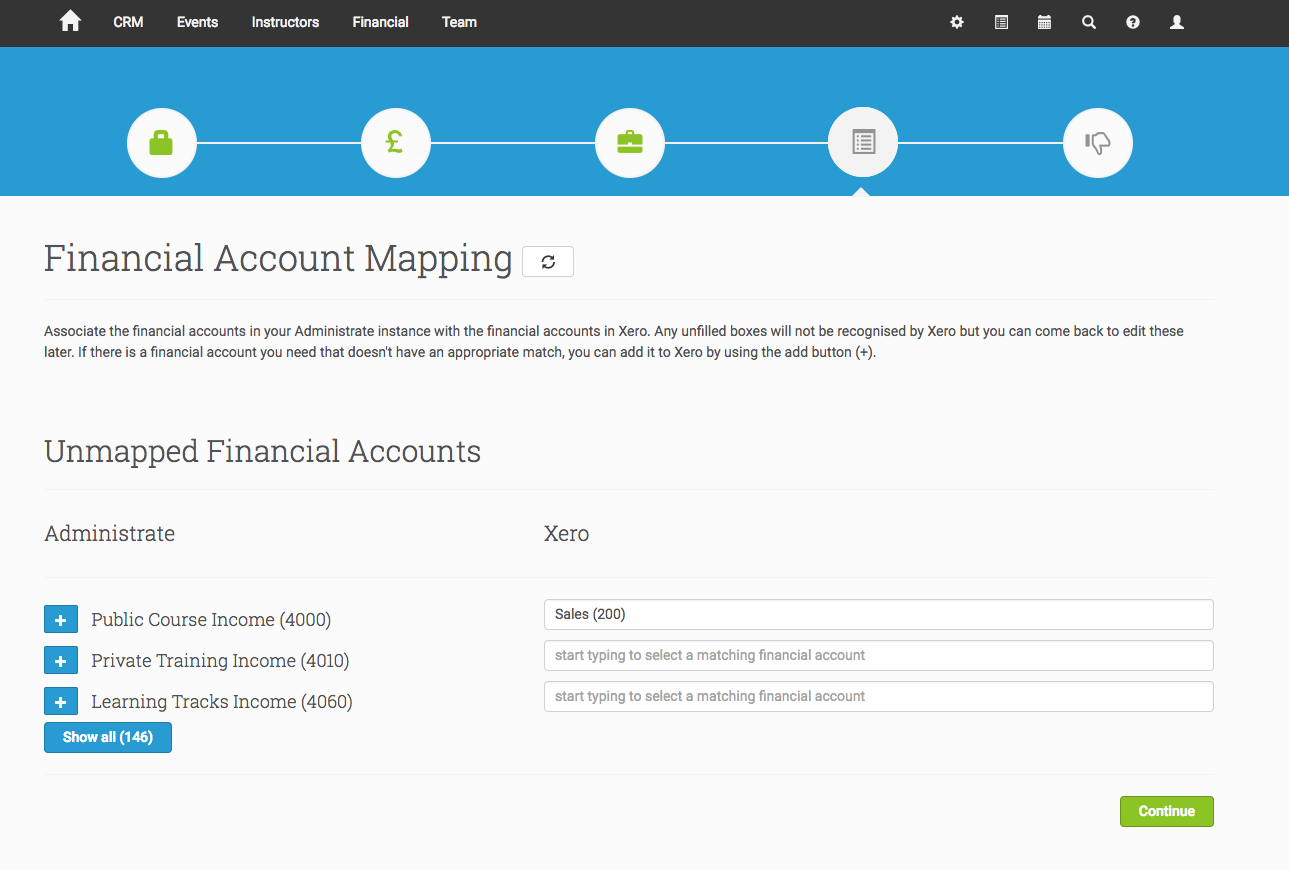The height and width of the screenshot is (871, 1289).
Task: Add Private Training Income to Xero
Action: coord(60,661)
